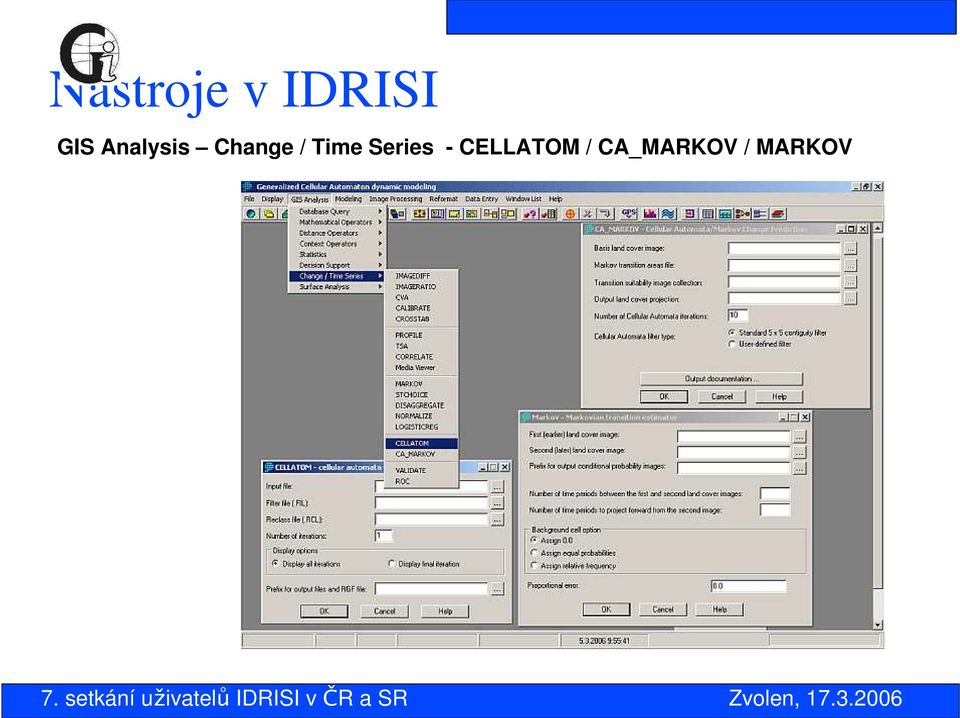Choose MARKOV from the submenu
Image resolution: width=960 pixels, height=718 pixels.
click(422, 384)
